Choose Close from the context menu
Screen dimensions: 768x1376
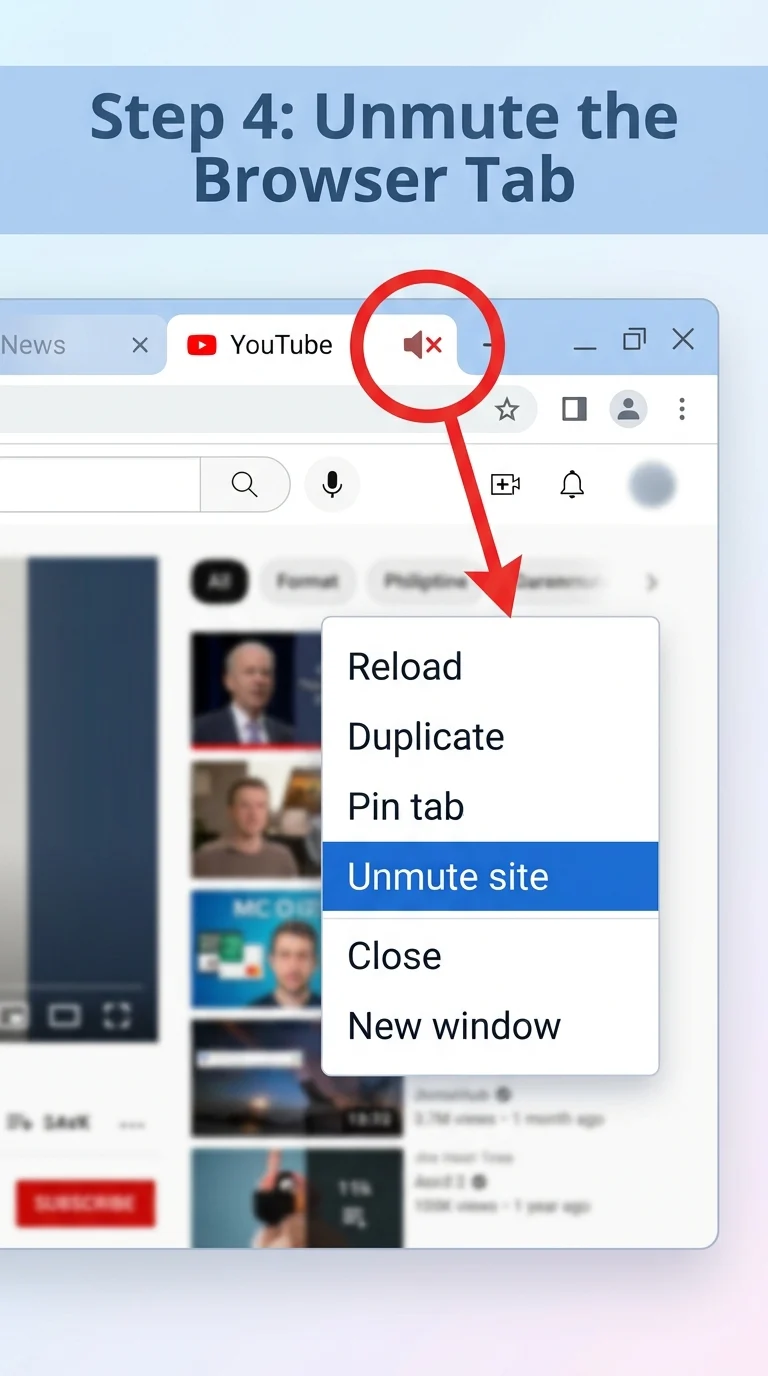(490, 956)
